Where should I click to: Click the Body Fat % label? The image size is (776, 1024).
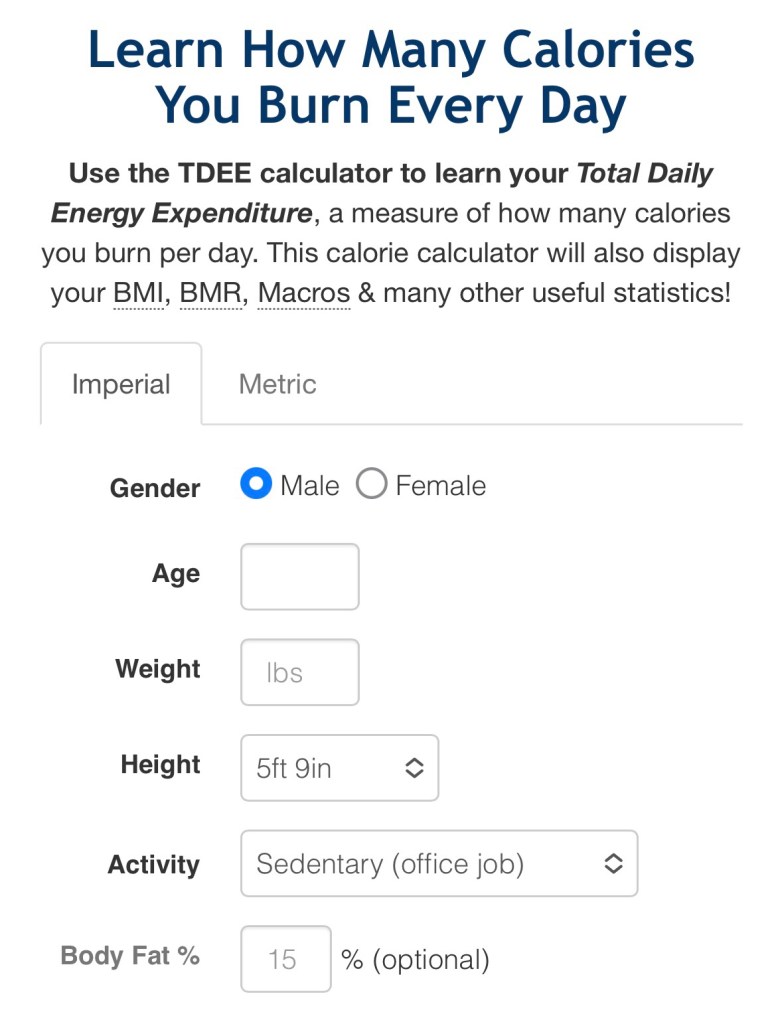(130, 956)
